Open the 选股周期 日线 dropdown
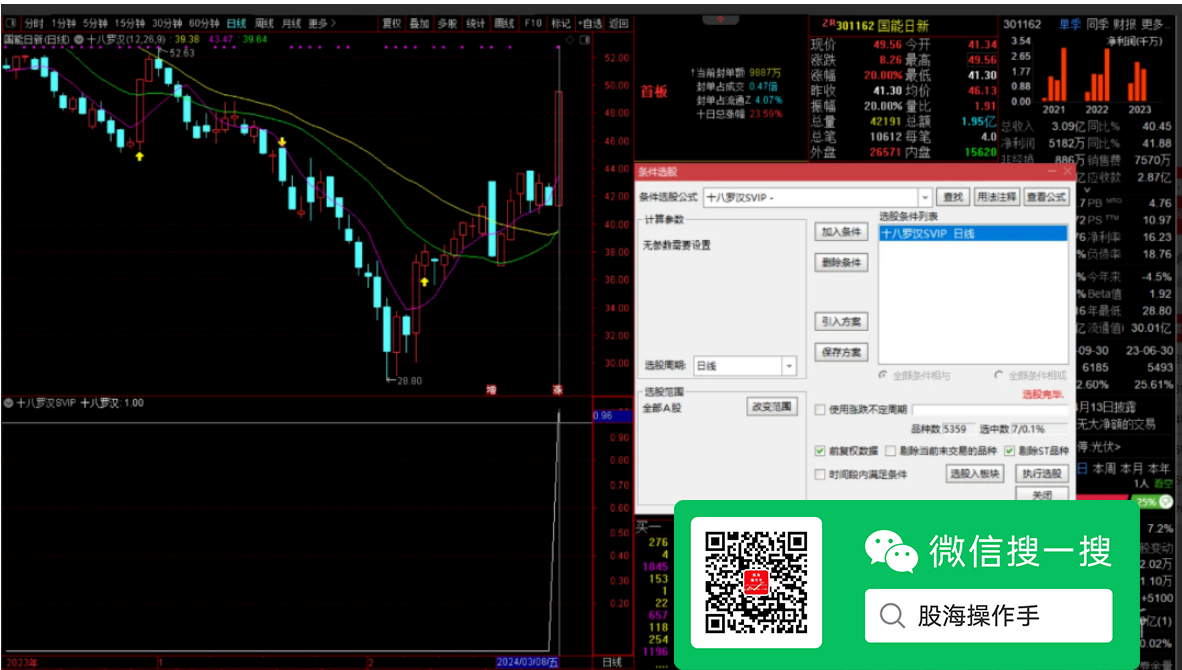Screen dimensions: 1182x670 (789, 366)
